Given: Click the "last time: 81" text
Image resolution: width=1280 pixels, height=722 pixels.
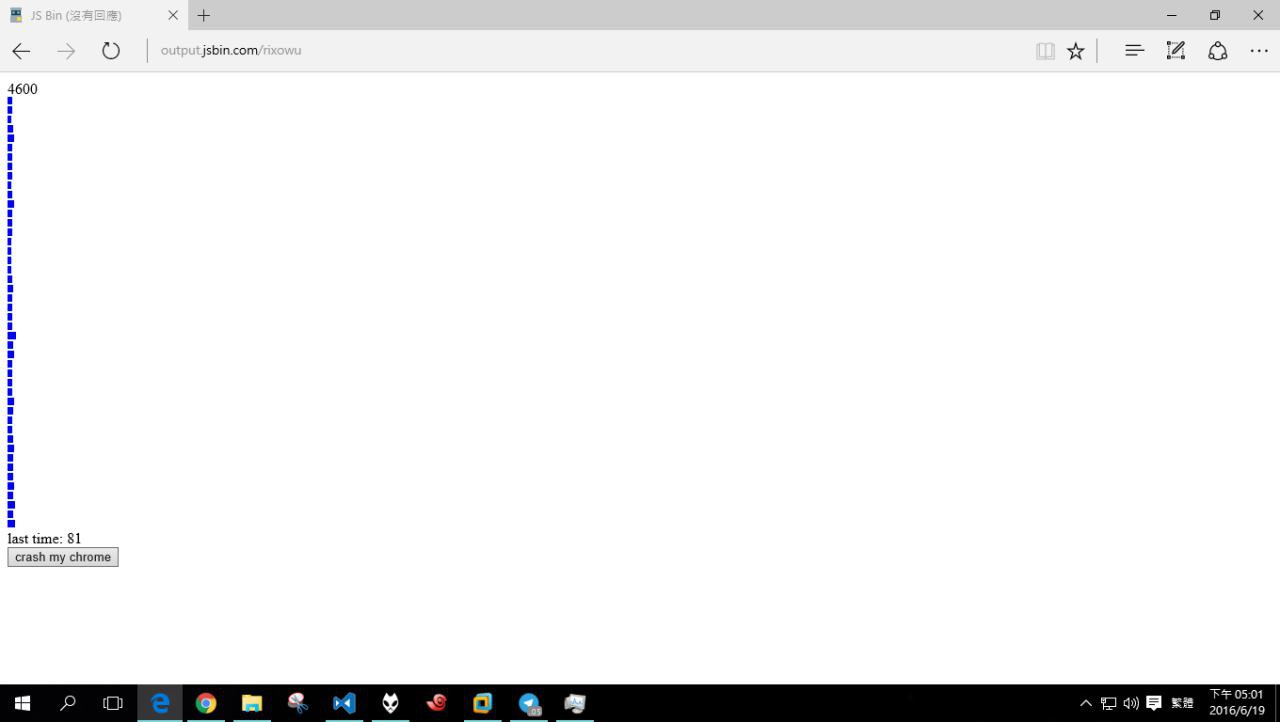Looking at the screenshot, I should click(x=45, y=539).
